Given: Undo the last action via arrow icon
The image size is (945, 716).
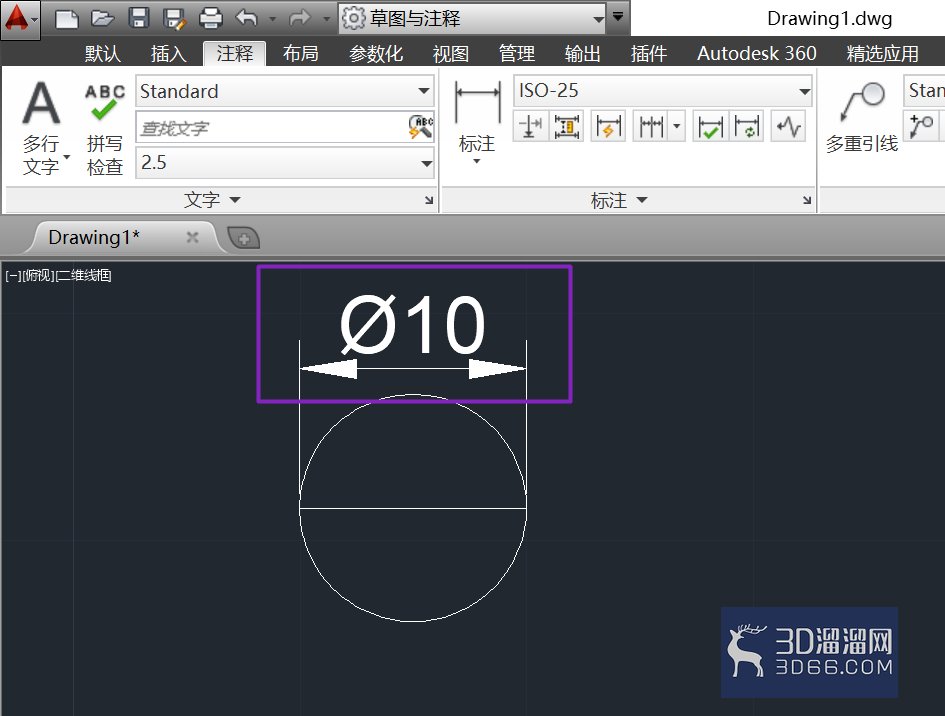Looking at the screenshot, I should 246,18.
